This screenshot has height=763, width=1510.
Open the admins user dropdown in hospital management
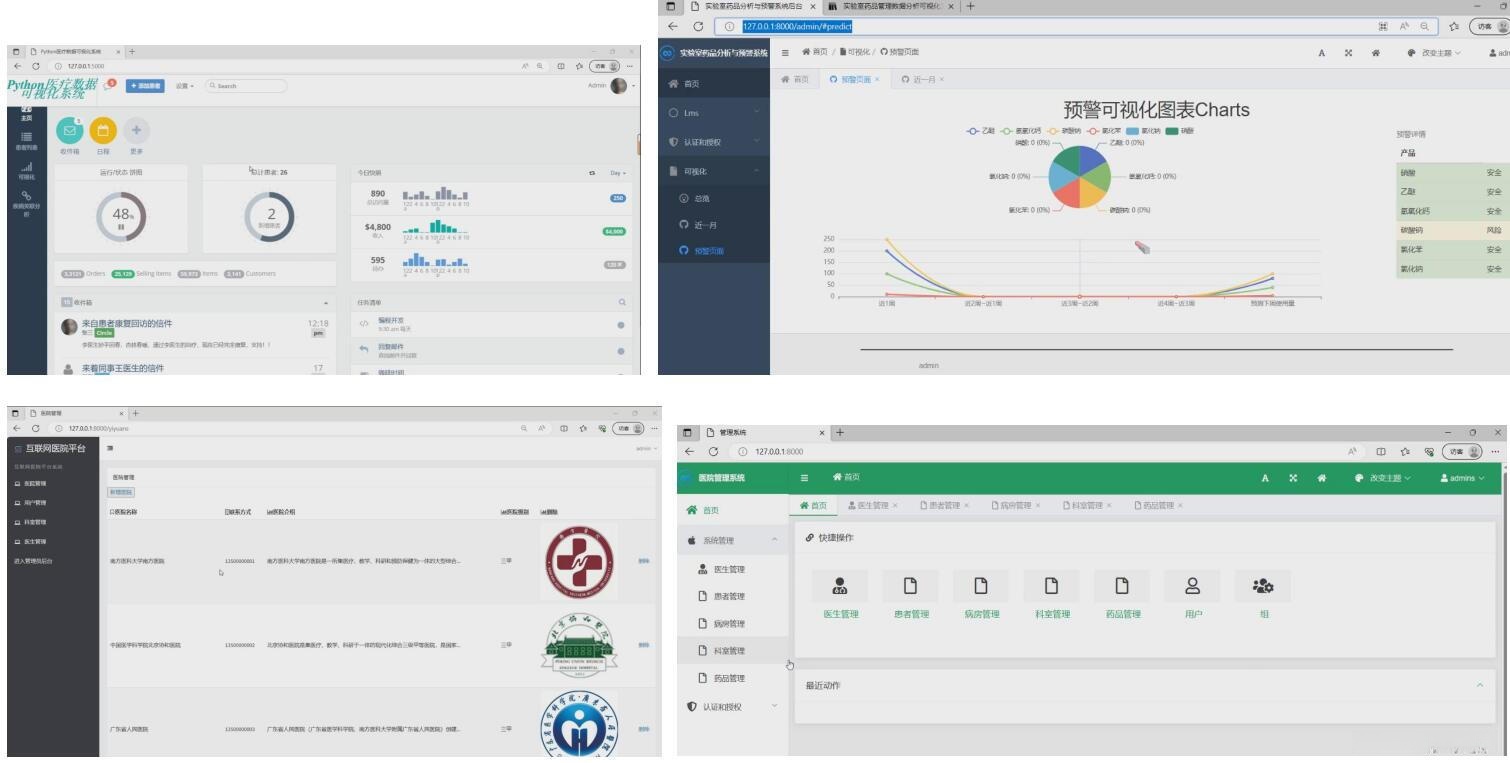1461,478
